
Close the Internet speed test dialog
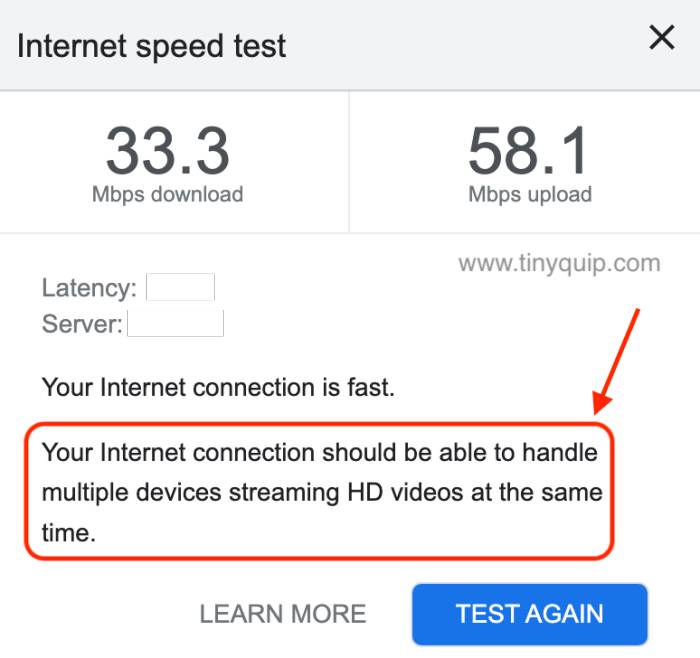click(662, 39)
